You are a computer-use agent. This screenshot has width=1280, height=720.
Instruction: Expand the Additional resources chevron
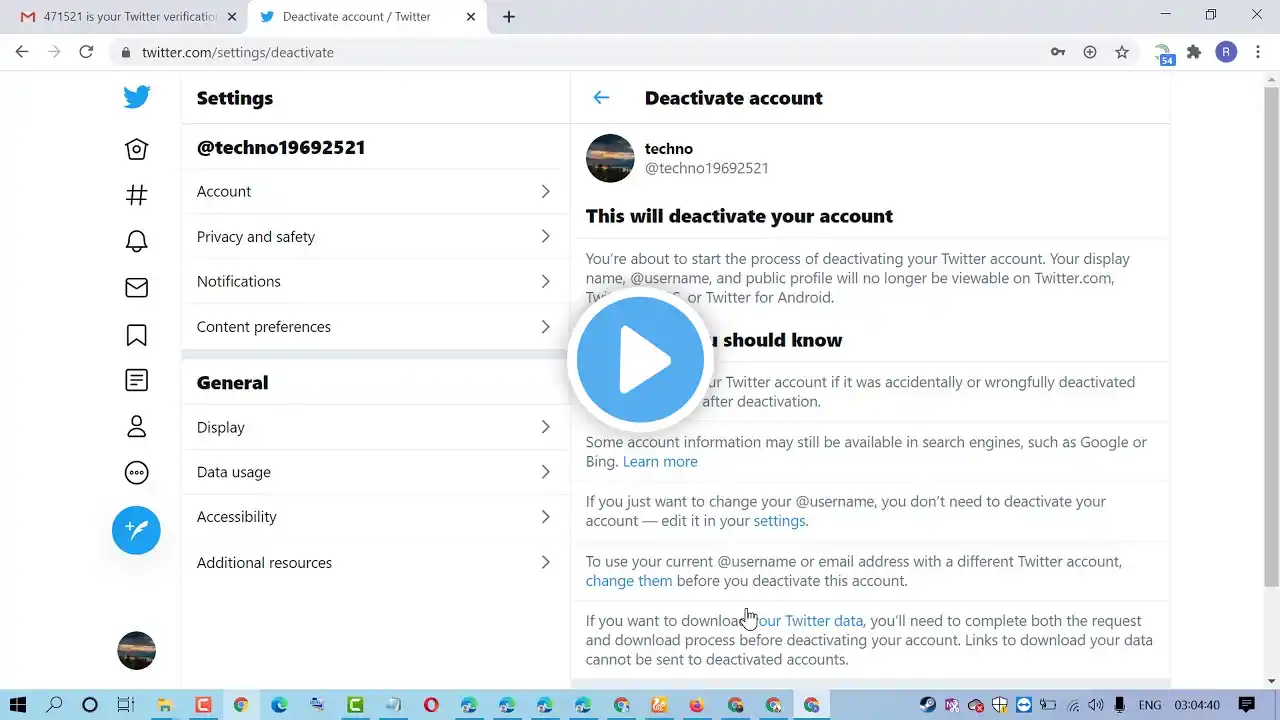click(x=545, y=562)
